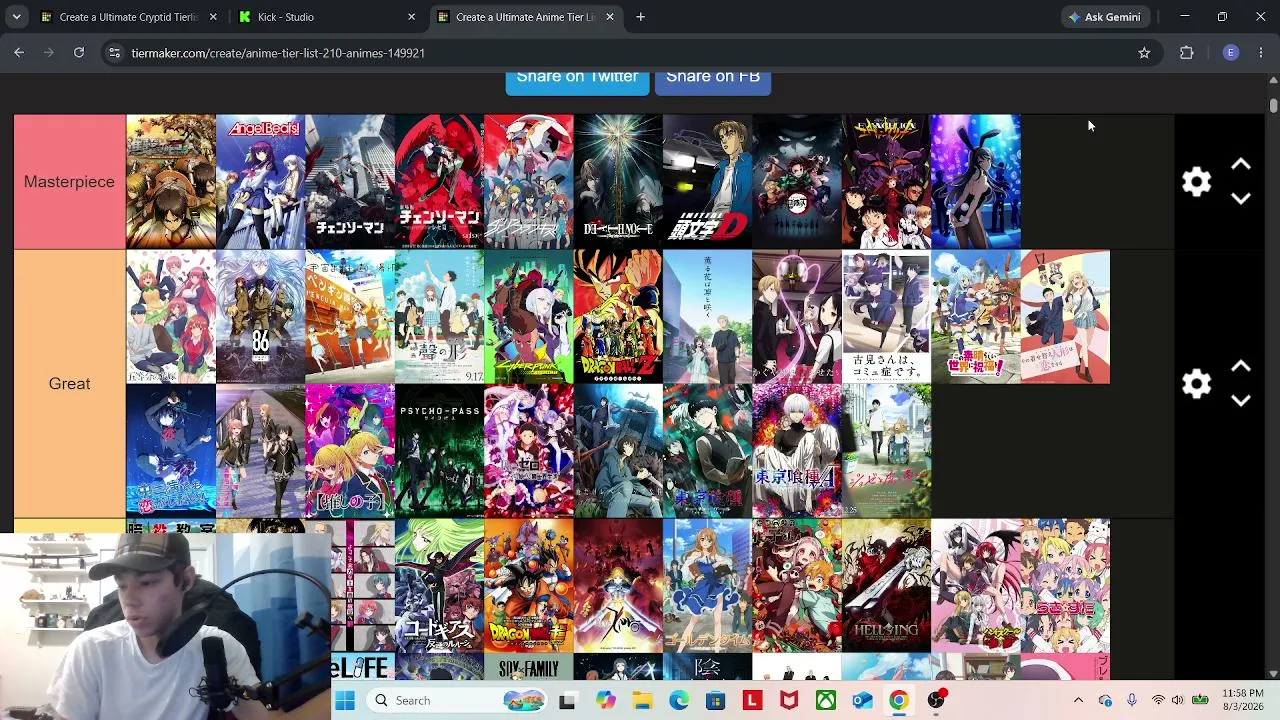This screenshot has width=1280, height=720.
Task: Select the Create a Ultimate Anime Tier List tab
Action: point(525,17)
